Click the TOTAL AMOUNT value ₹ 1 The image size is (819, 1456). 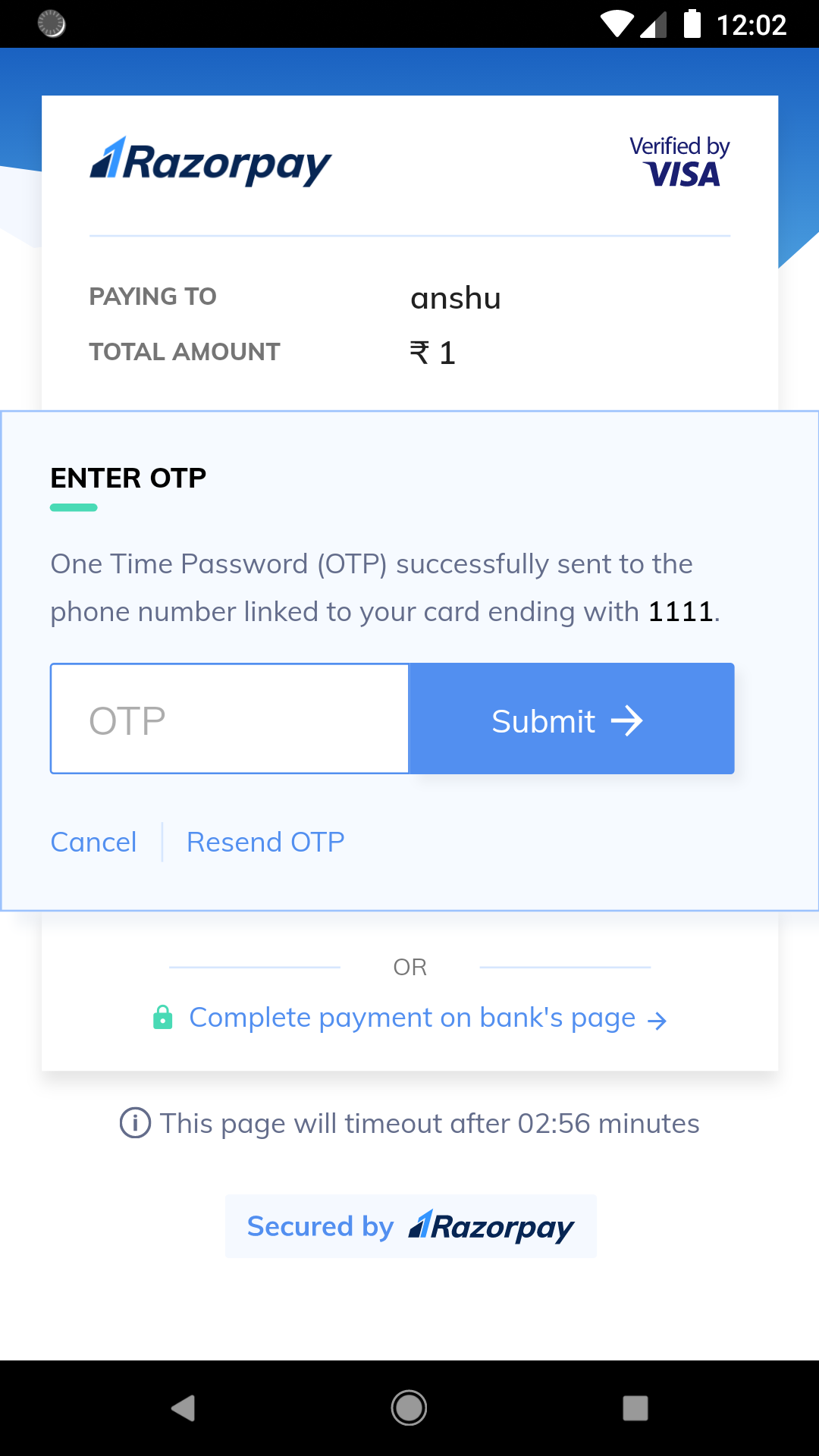tap(432, 351)
